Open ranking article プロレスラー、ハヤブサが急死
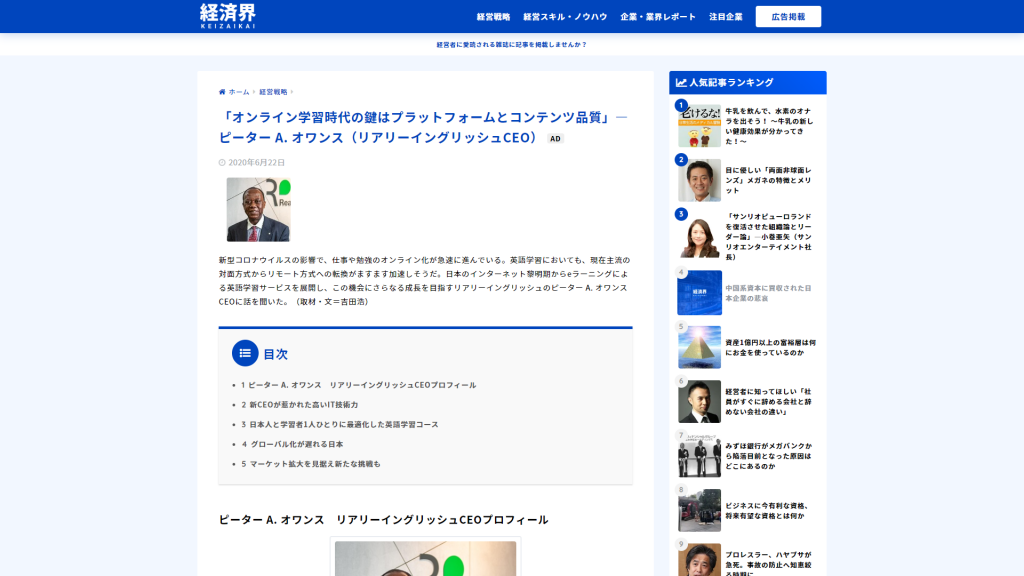 point(769,563)
